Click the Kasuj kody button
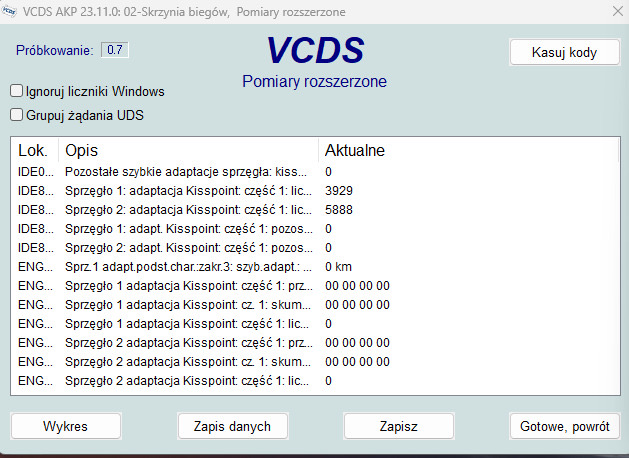 [x=564, y=52]
